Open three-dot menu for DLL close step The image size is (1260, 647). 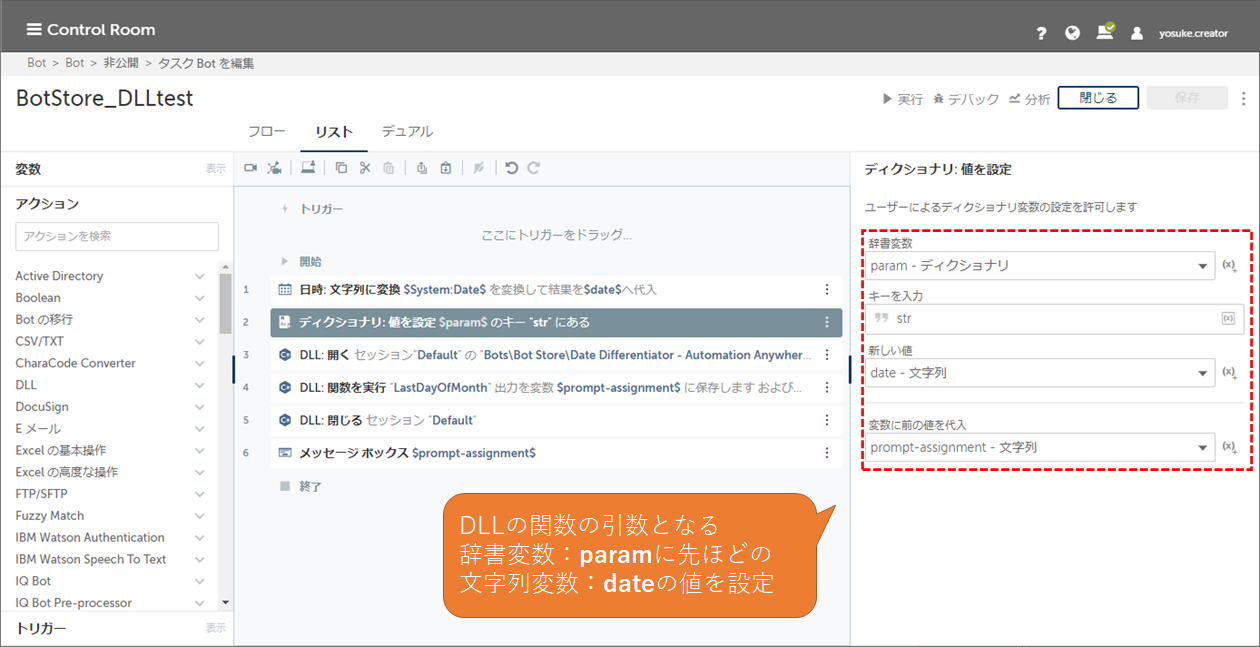point(827,420)
